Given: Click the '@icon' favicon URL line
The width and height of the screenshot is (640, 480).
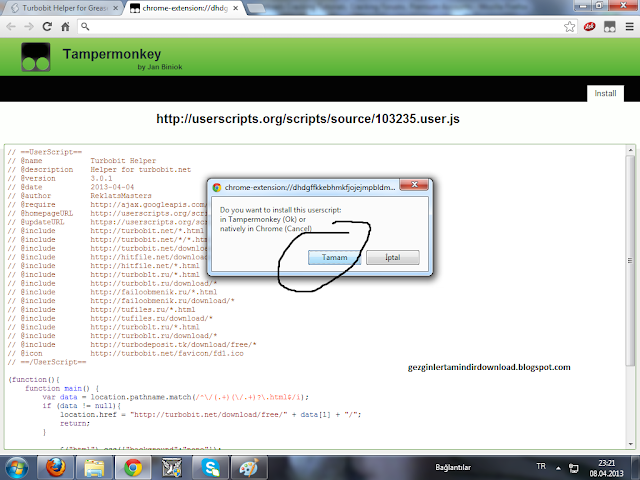Looking at the screenshot, I should point(125,353).
